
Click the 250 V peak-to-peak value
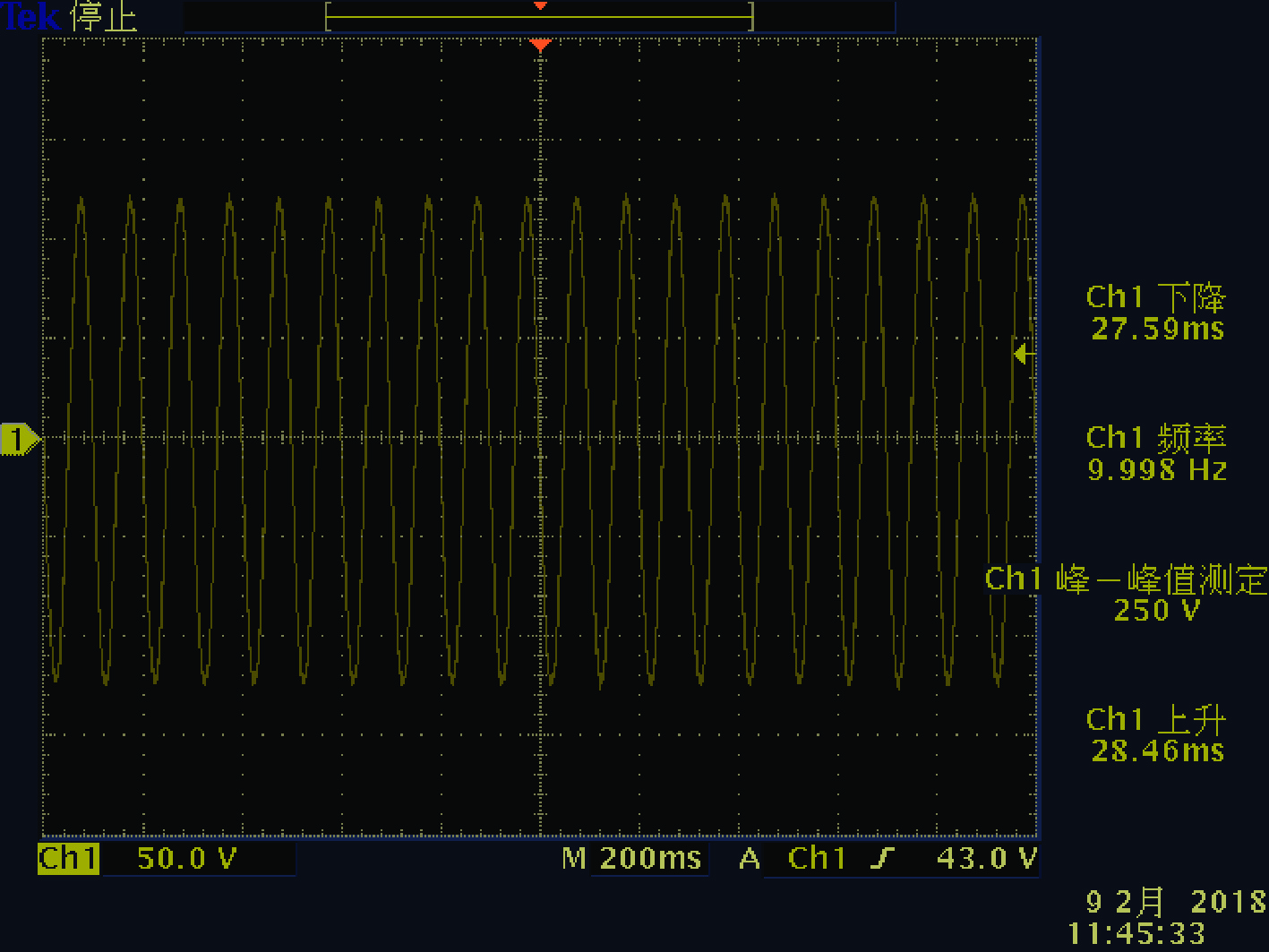(x=1156, y=611)
